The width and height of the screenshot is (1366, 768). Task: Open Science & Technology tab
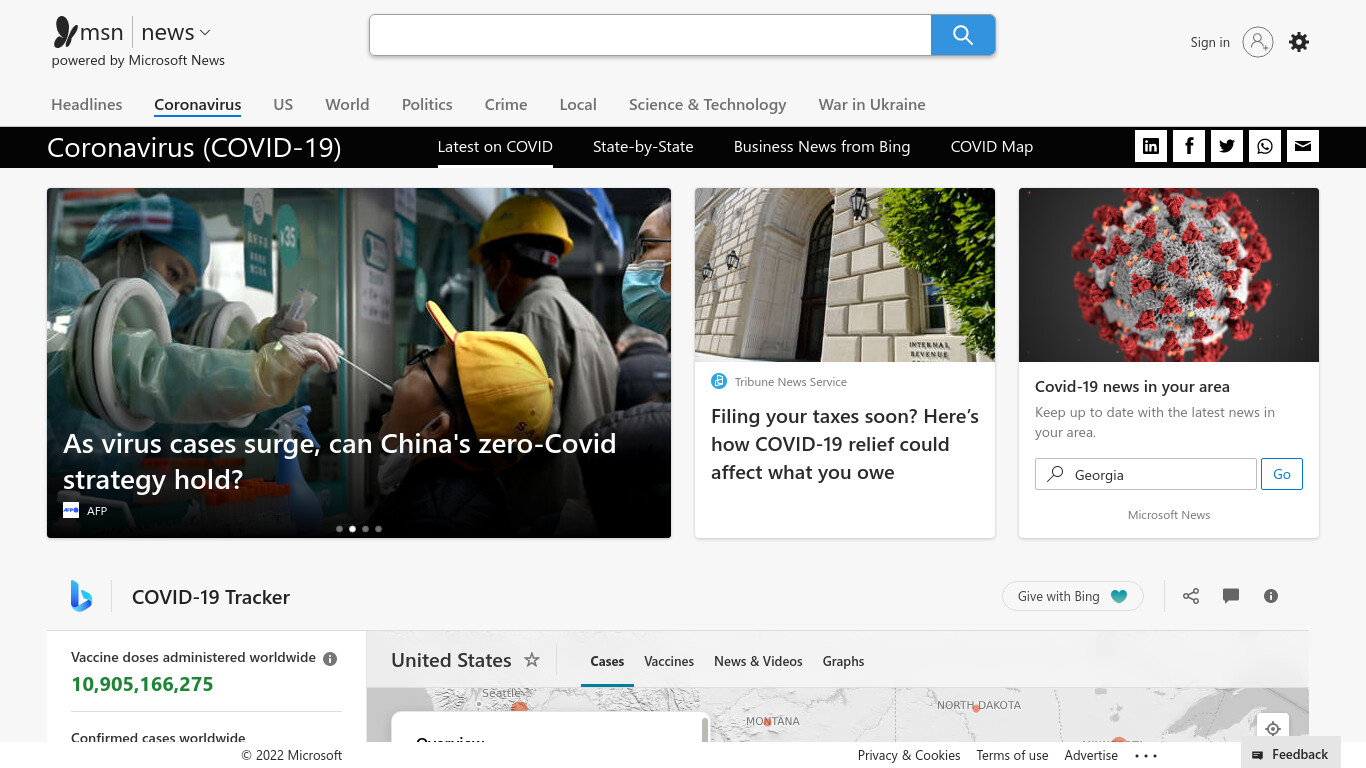tap(707, 104)
